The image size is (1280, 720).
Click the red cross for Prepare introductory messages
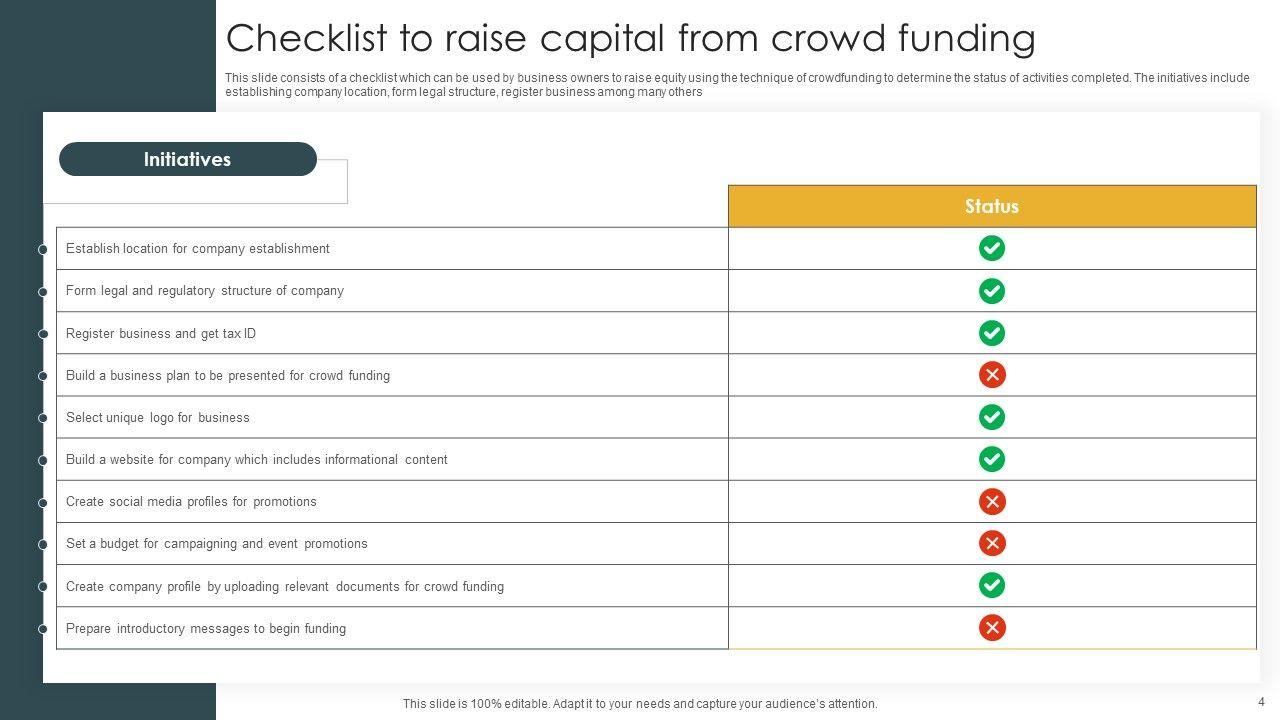click(x=991, y=628)
